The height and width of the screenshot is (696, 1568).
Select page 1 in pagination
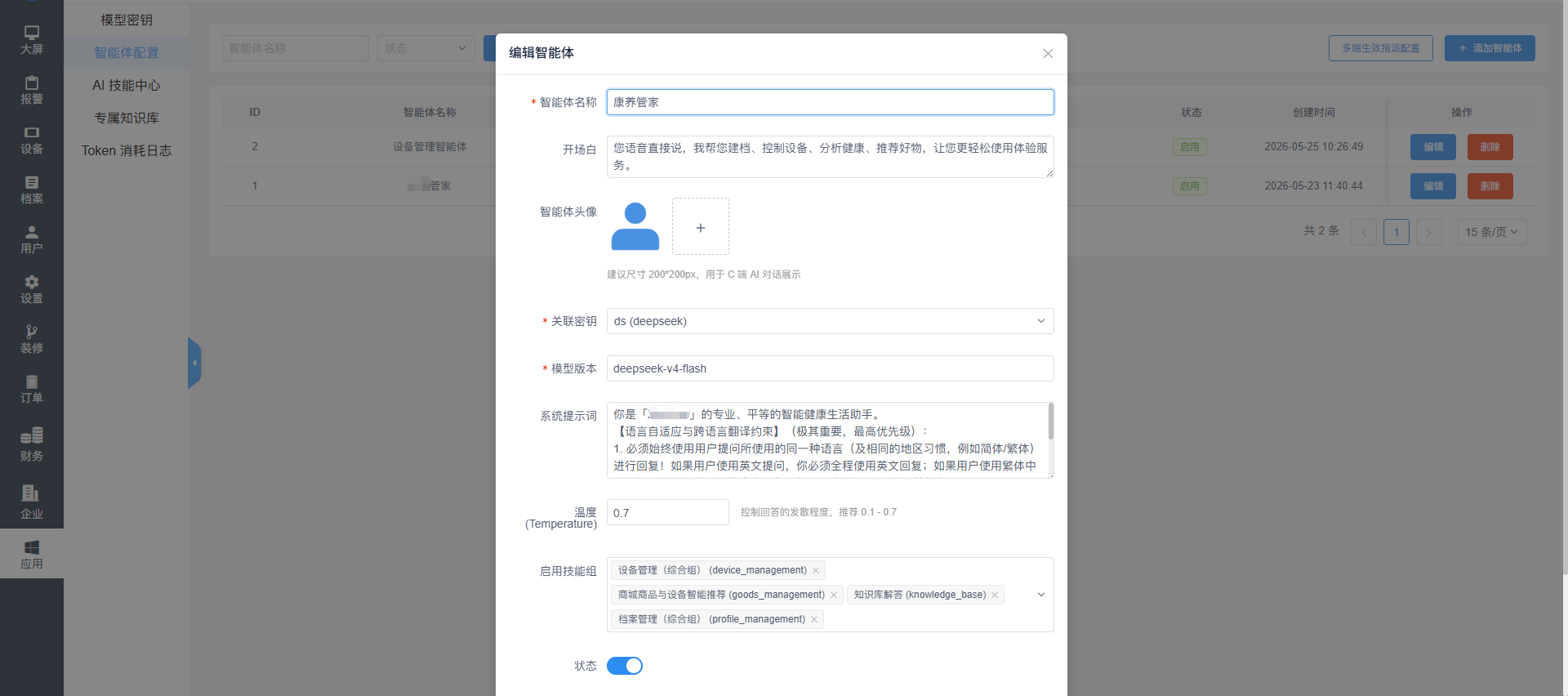tap(1396, 232)
